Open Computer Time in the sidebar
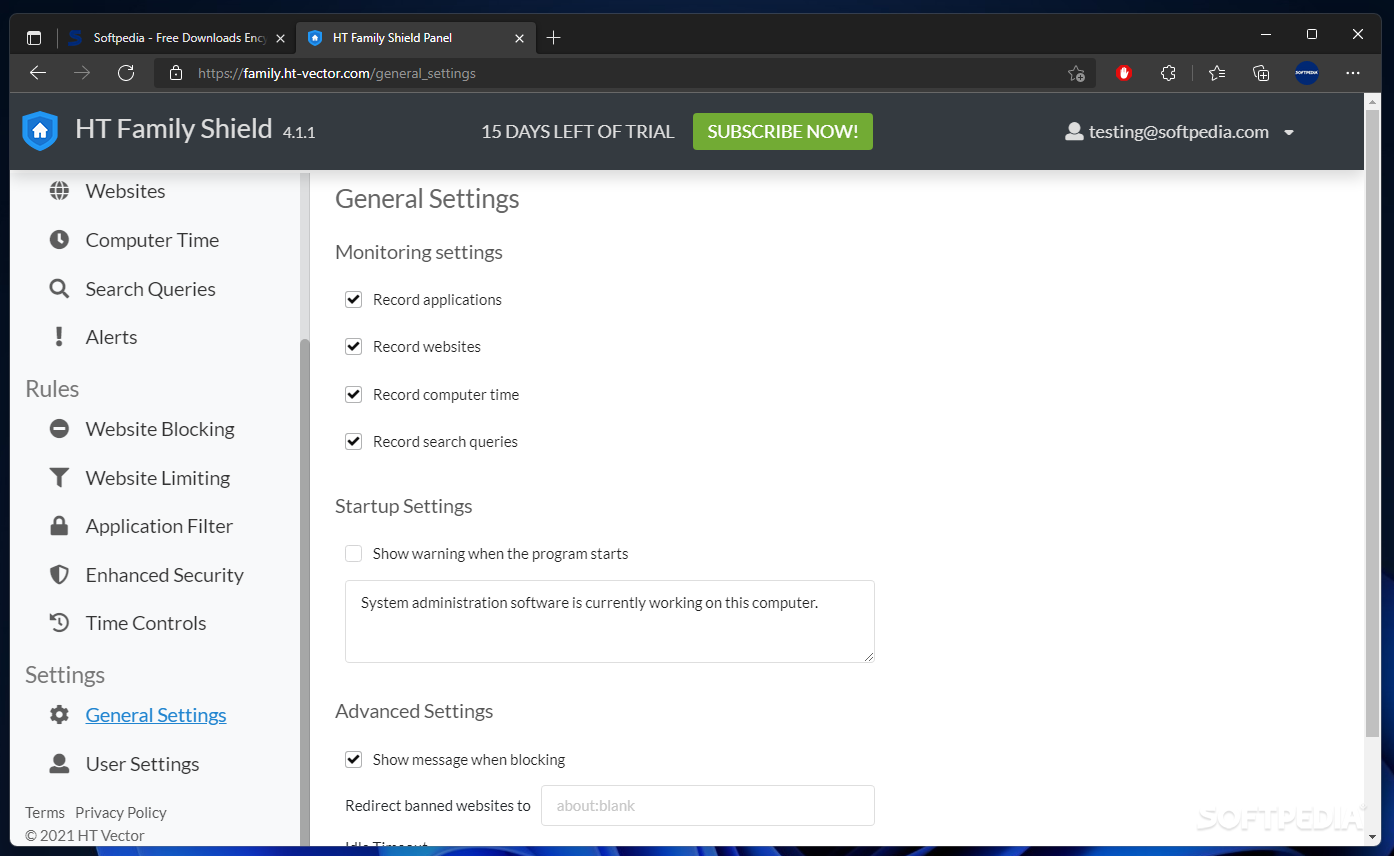This screenshot has height=856, width=1394. (x=152, y=240)
